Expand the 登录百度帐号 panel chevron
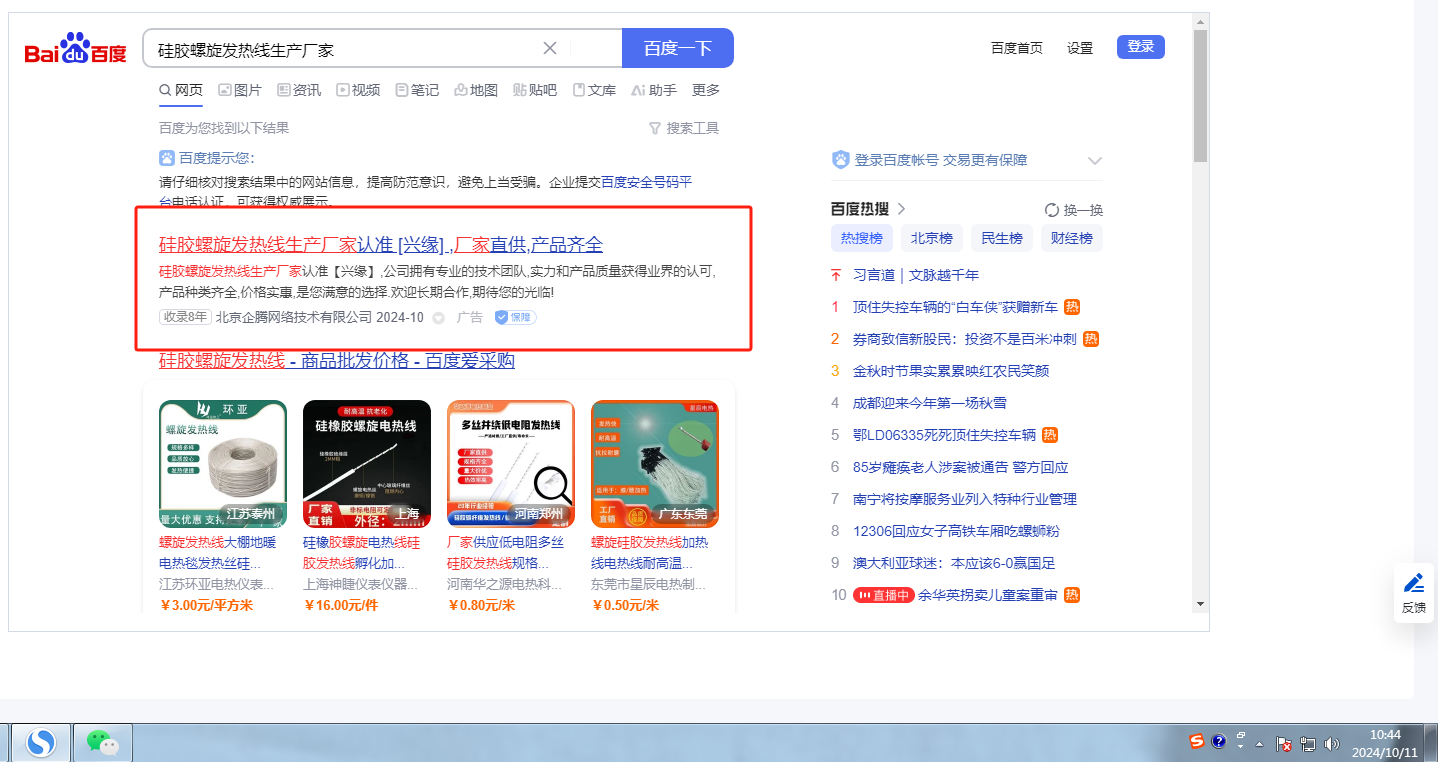 1094,160
